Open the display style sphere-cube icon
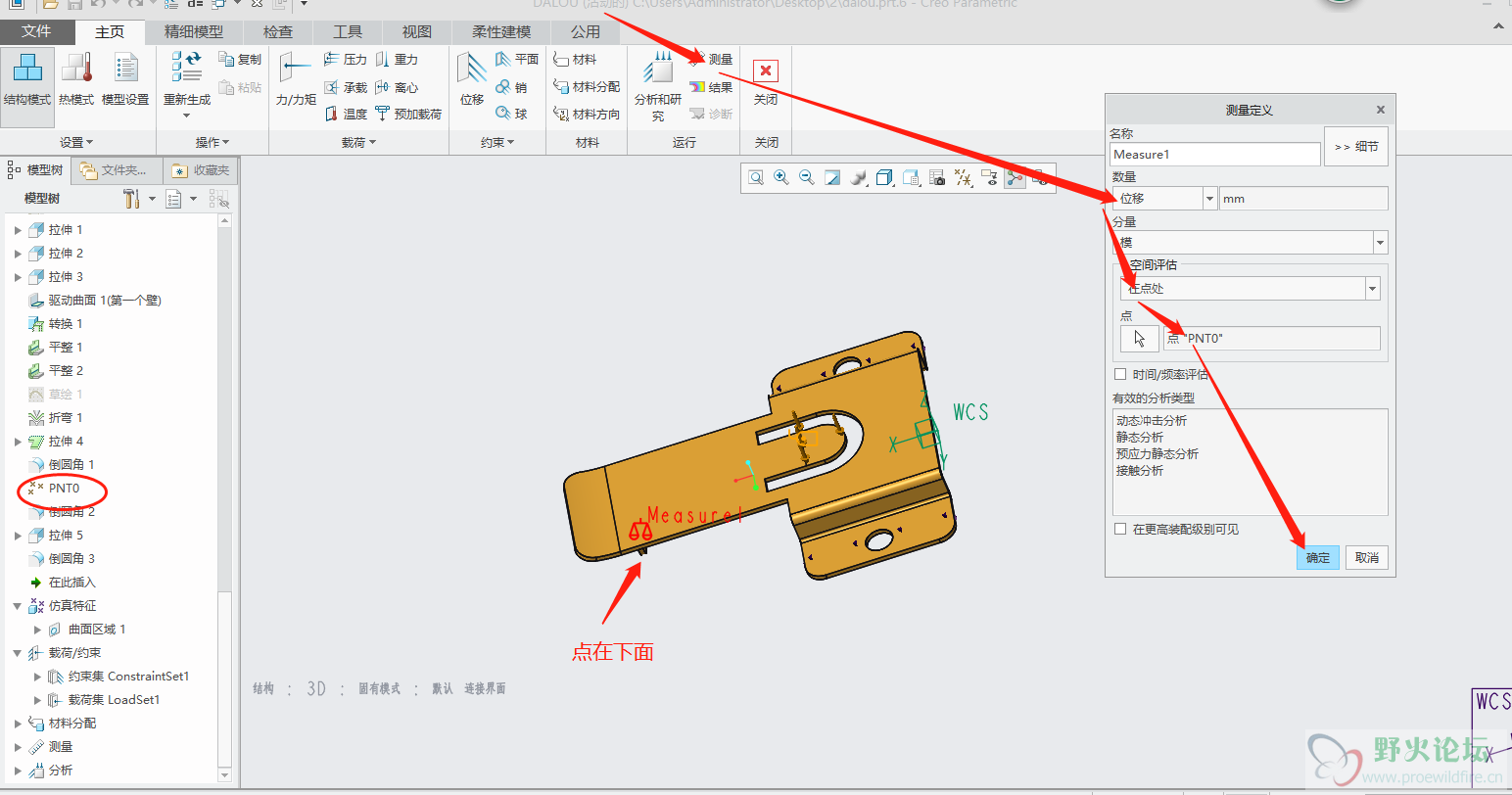This screenshot has width=1512, height=795. (x=859, y=178)
